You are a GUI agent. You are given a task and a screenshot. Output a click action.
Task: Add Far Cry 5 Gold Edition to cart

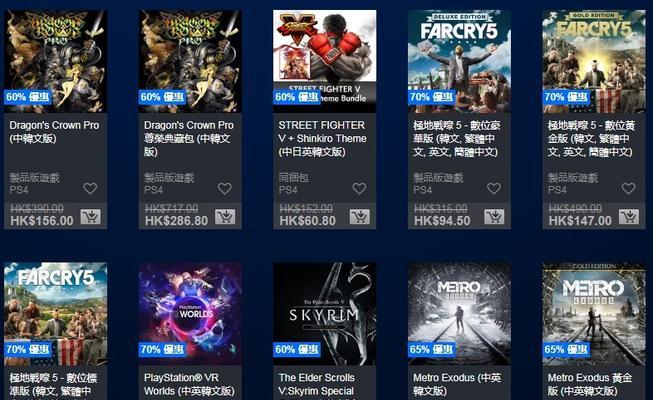(x=628, y=217)
